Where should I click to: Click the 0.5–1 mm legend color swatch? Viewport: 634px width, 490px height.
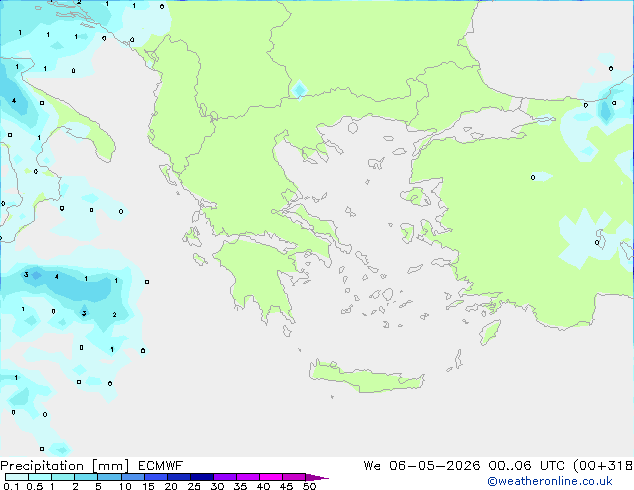pyautogui.click(x=40, y=477)
